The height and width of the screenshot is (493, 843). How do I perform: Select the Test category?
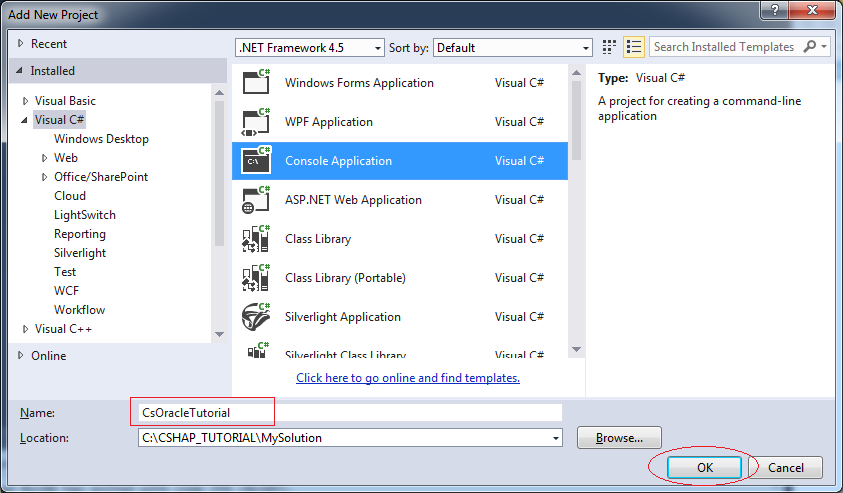pos(65,272)
